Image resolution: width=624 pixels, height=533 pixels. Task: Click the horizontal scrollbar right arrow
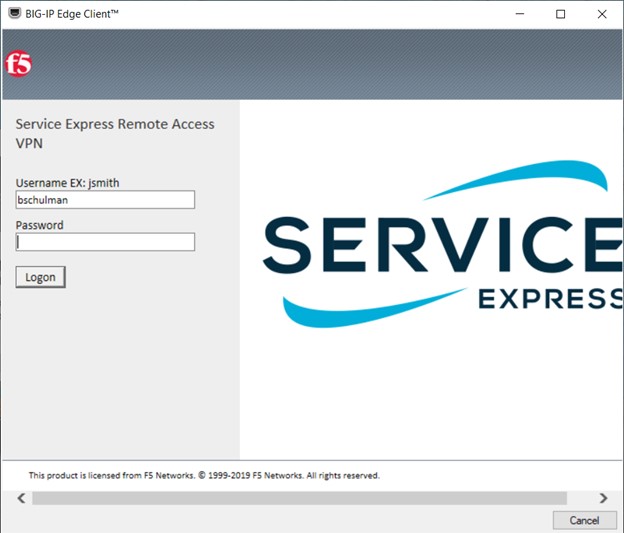coord(603,498)
